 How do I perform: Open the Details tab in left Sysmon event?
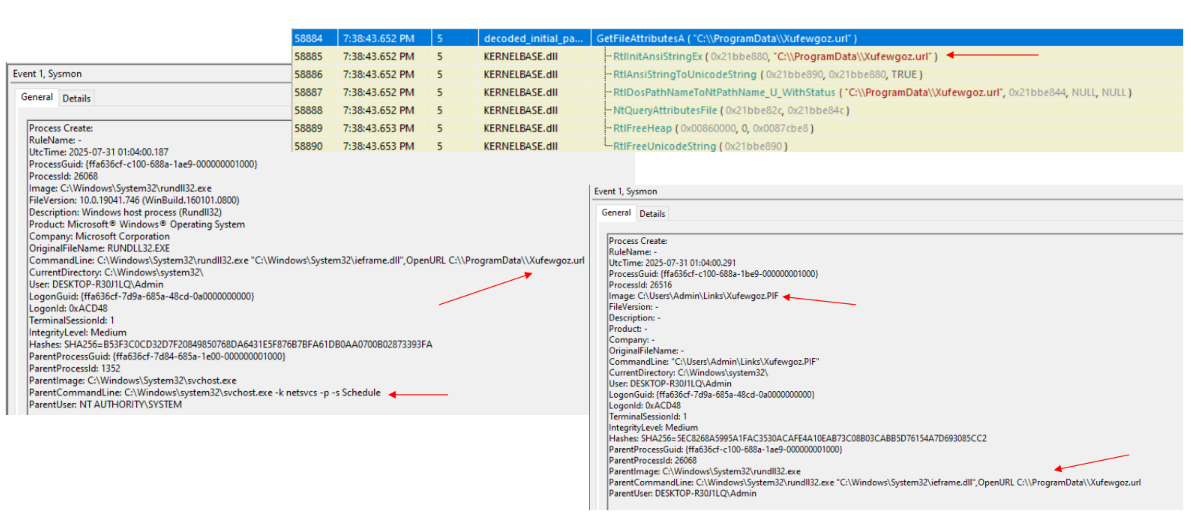click(76, 98)
